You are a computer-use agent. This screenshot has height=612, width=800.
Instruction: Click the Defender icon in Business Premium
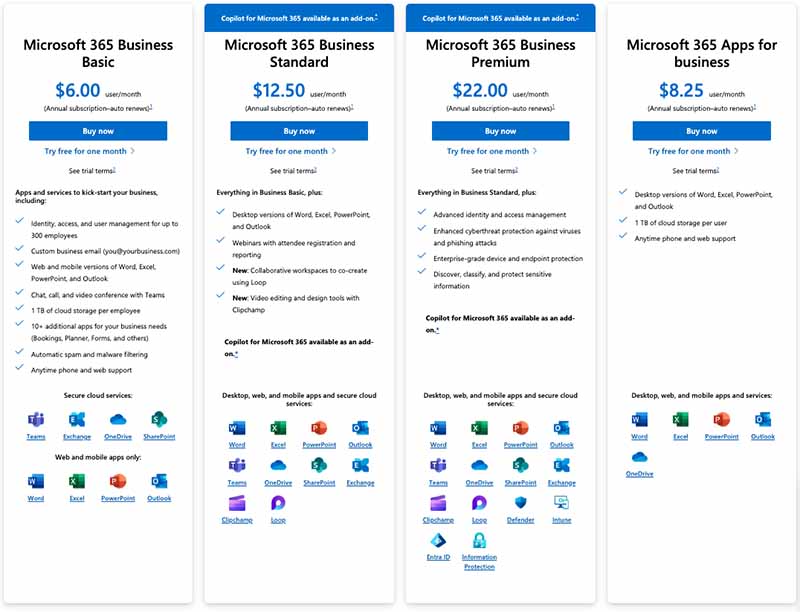[520, 503]
